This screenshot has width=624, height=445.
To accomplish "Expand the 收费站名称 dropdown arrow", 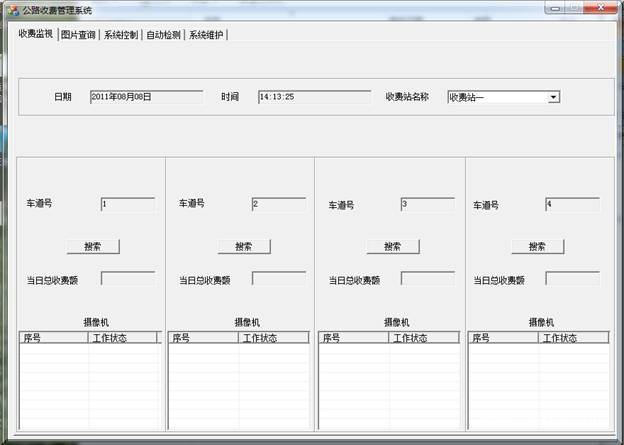I will pyautogui.click(x=553, y=97).
